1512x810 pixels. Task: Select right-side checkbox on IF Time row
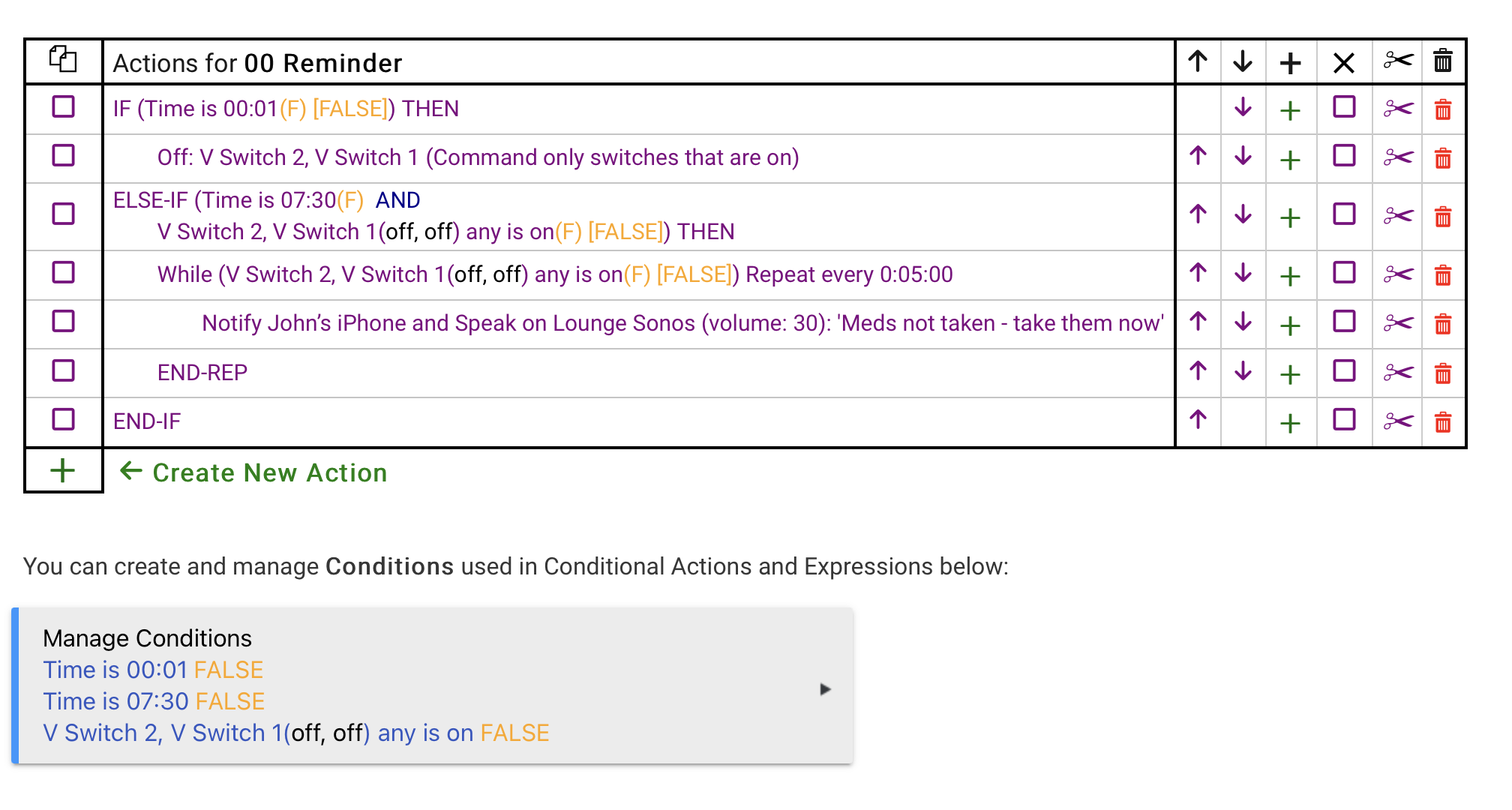(x=1344, y=106)
